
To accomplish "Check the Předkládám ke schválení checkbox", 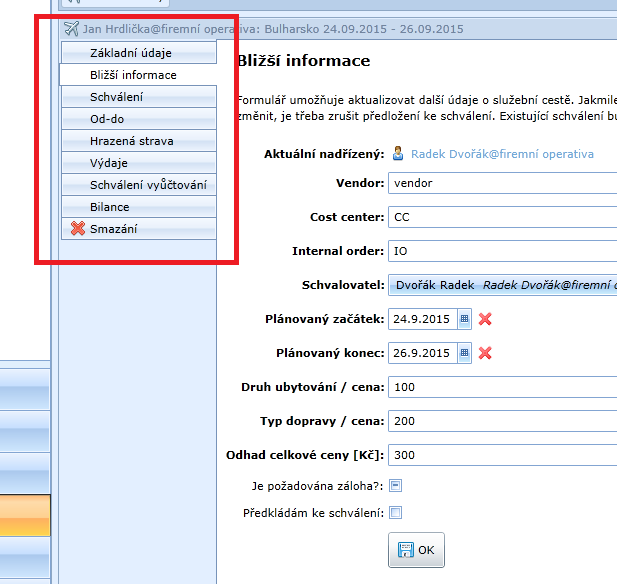I will tap(395, 513).
